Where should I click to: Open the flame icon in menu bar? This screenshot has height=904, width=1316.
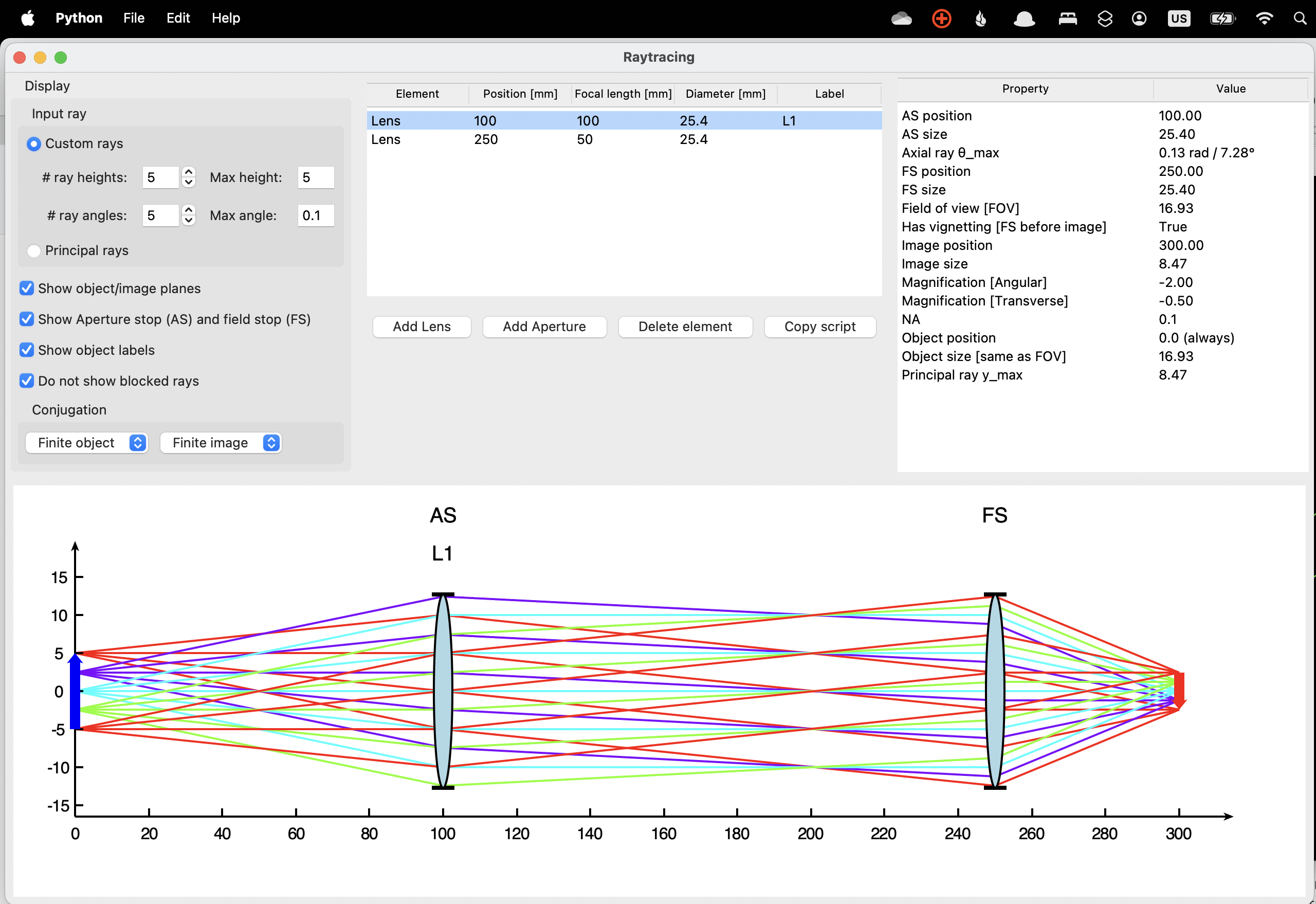pyautogui.click(x=981, y=19)
